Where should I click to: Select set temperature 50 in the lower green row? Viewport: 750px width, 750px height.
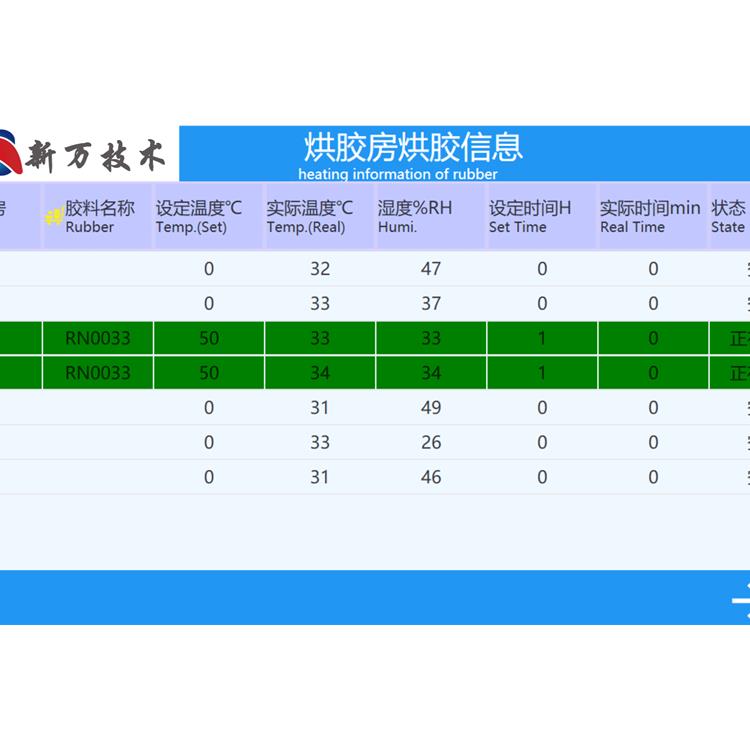(209, 373)
